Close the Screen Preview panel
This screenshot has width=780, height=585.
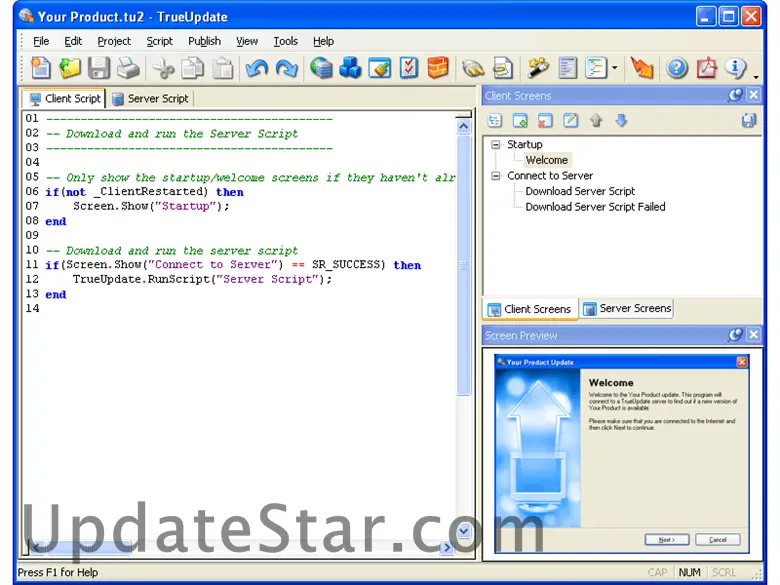click(x=754, y=335)
